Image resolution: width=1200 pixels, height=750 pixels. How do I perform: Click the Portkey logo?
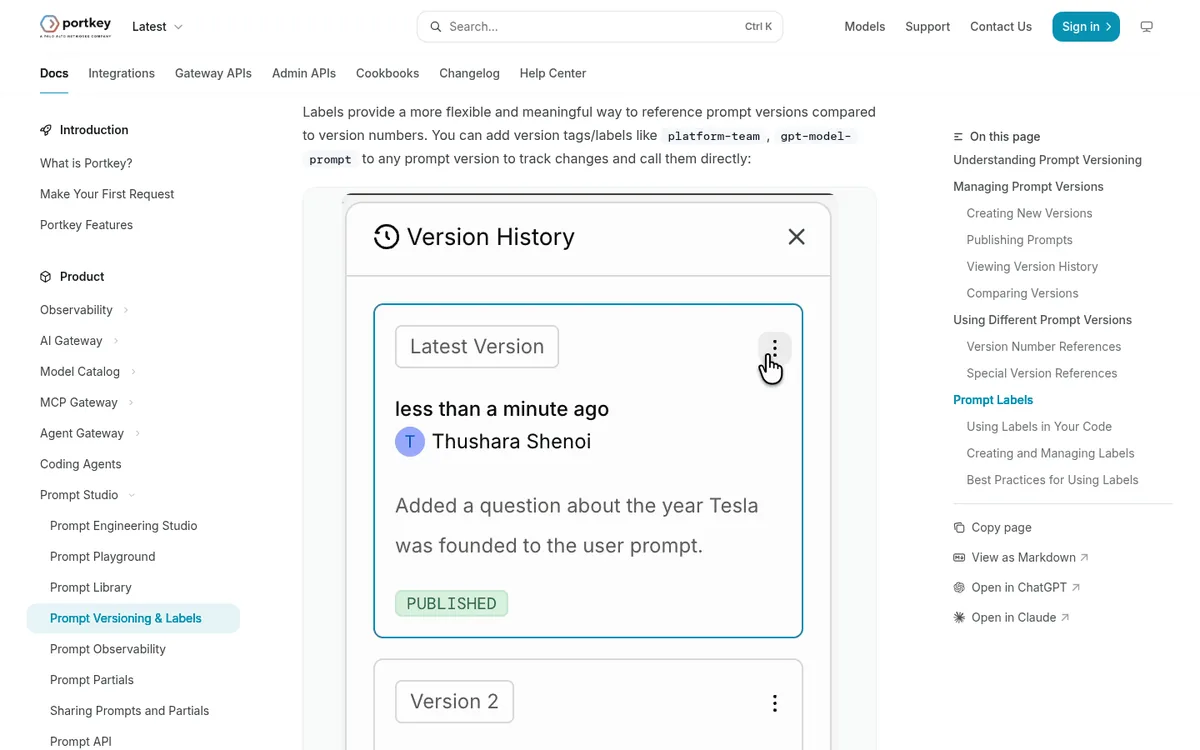click(x=76, y=26)
